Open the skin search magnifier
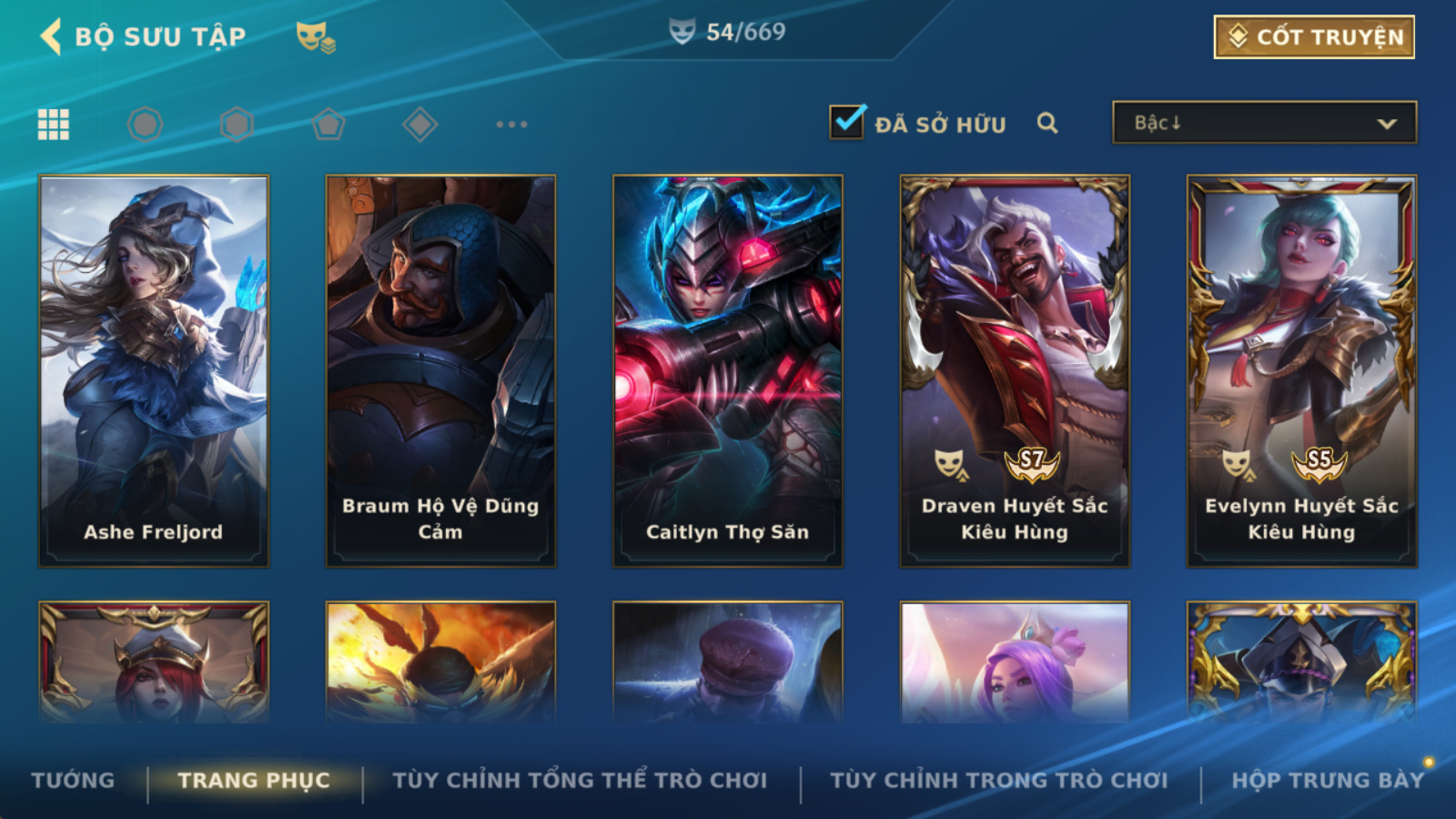 [1047, 123]
